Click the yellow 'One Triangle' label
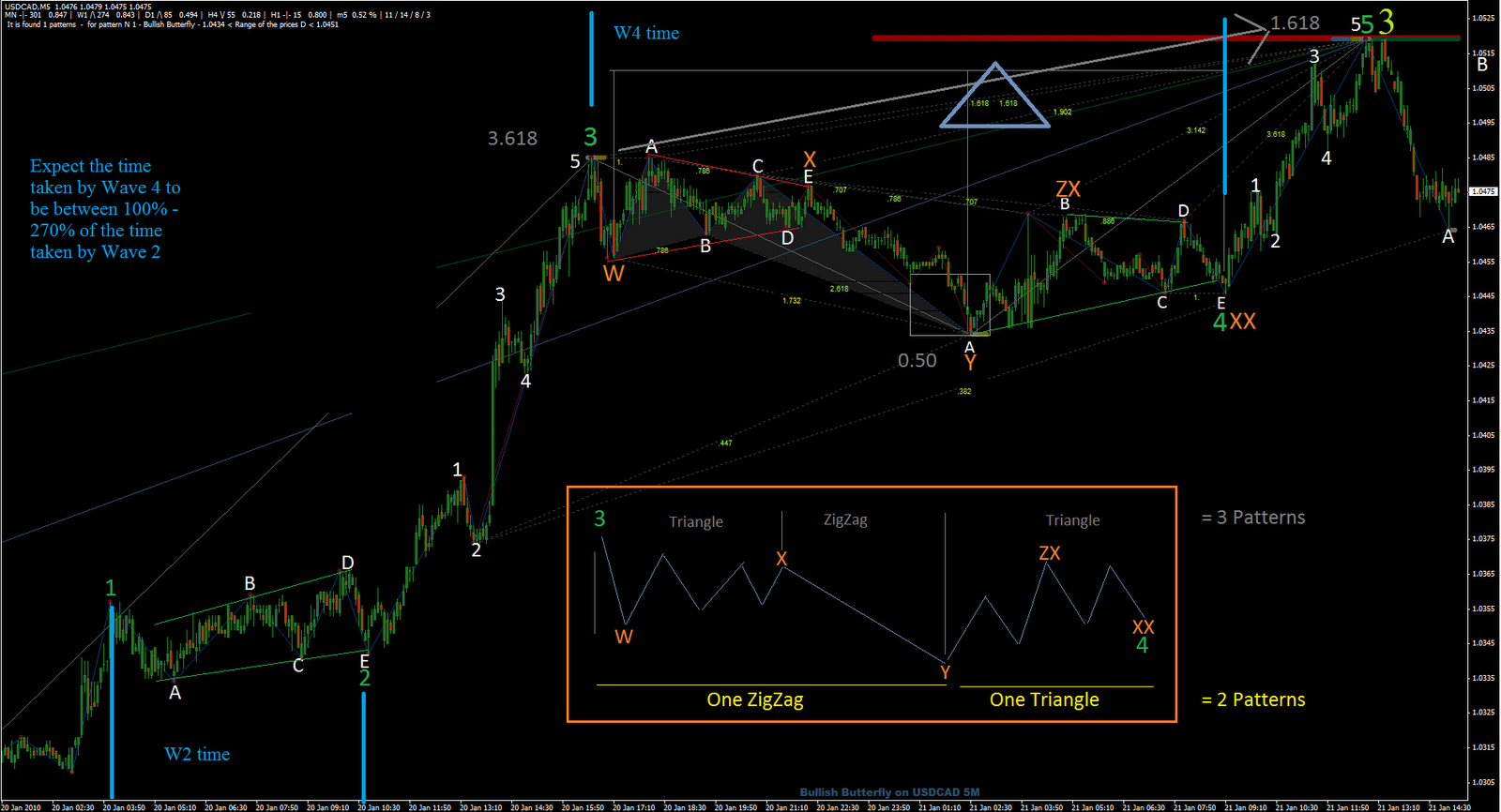 pos(1044,699)
